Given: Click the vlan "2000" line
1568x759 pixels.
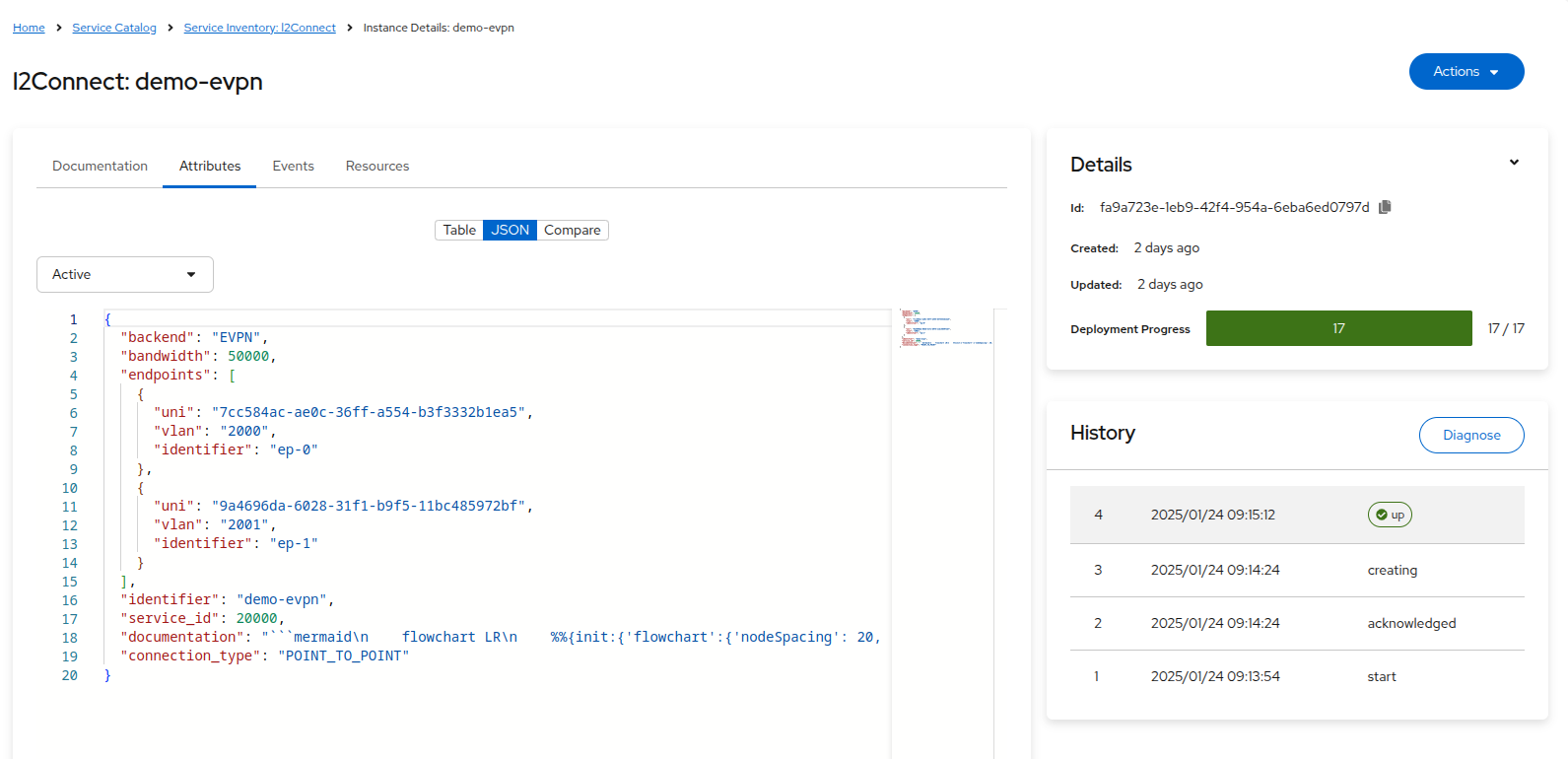Looking at the screenshot, I should click(x=215, y=431).
